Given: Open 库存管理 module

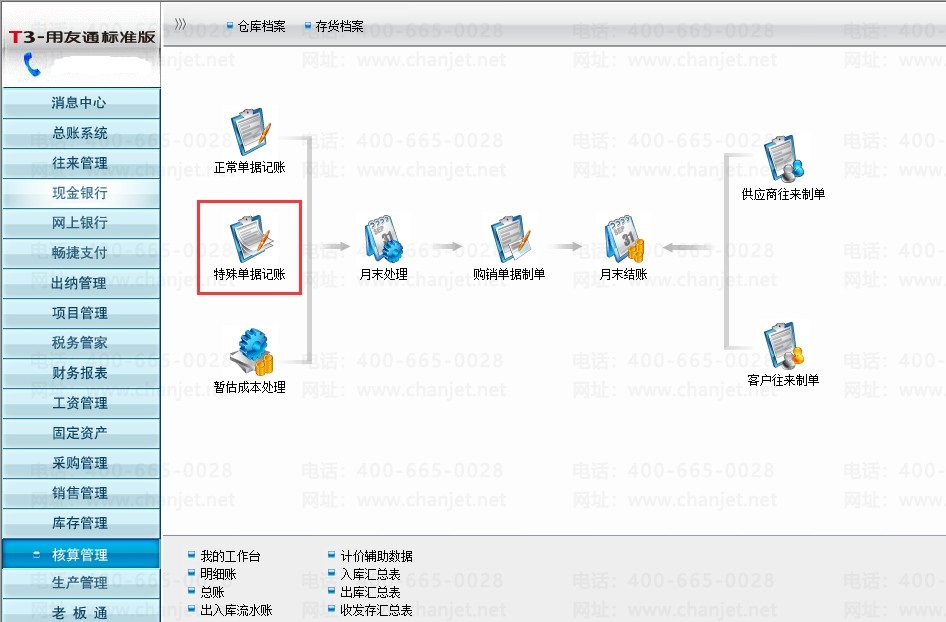Looking at the screenshot, I should (81, 523).
